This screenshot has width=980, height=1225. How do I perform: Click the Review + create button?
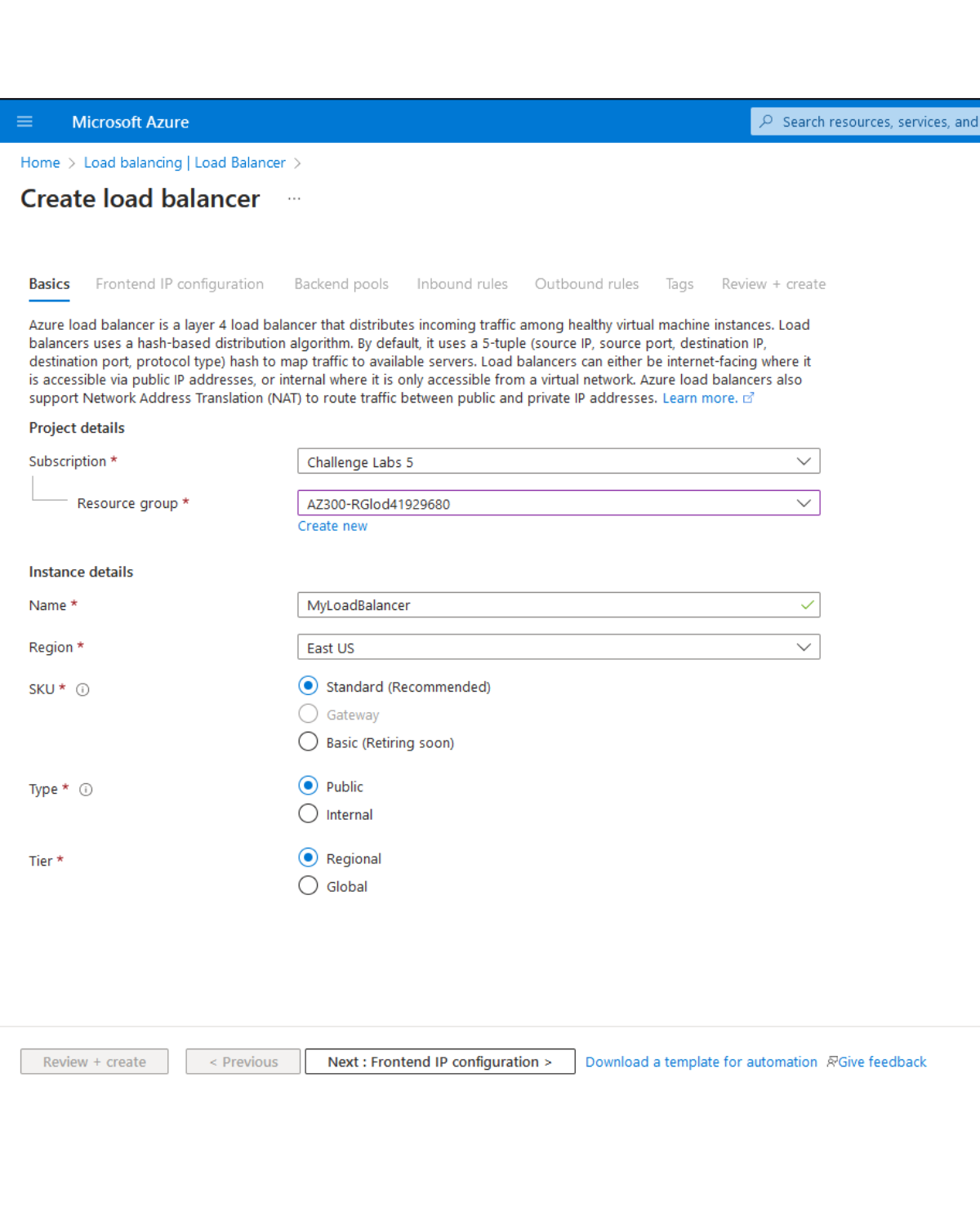[95, 1062]
